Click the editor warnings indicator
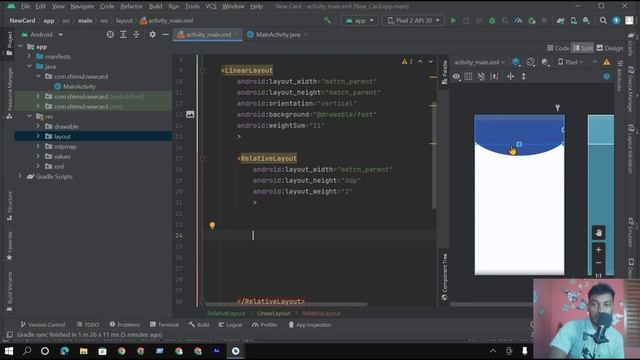 [x=407, y=62]
